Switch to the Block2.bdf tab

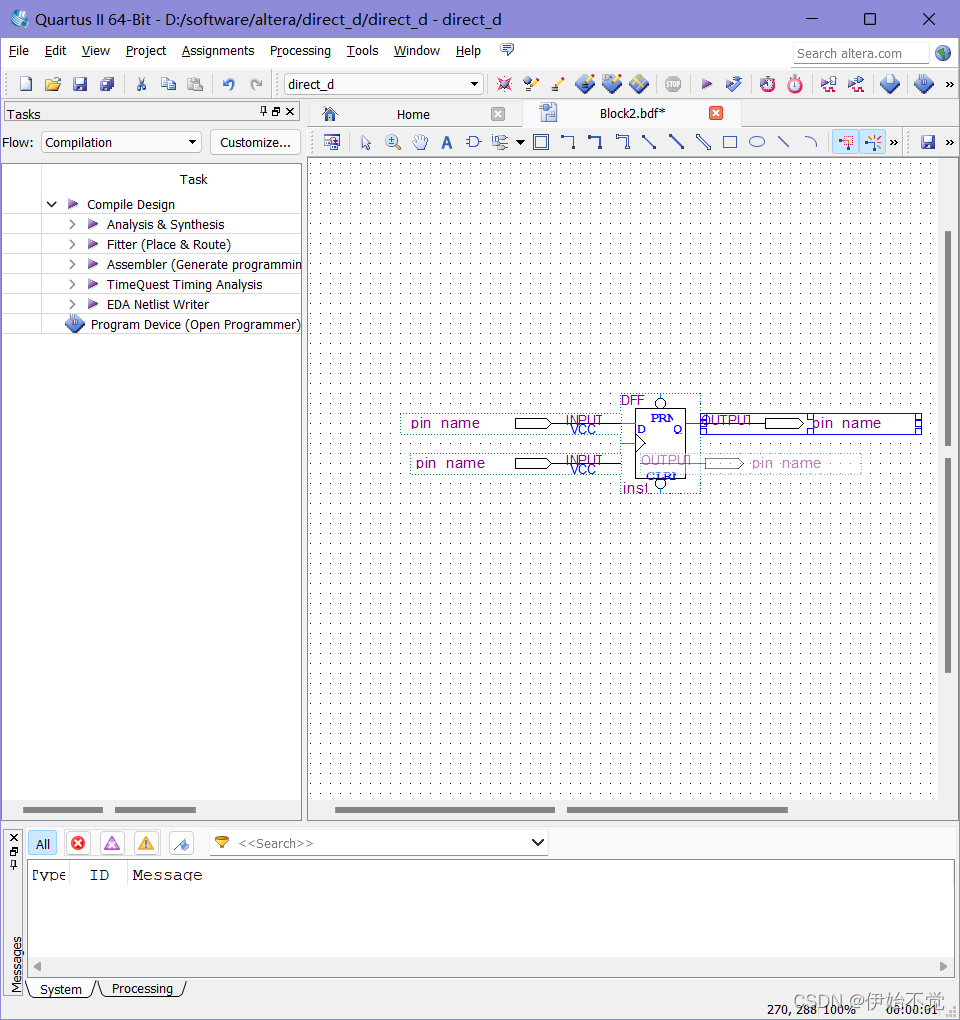click(x=632, y=114)
